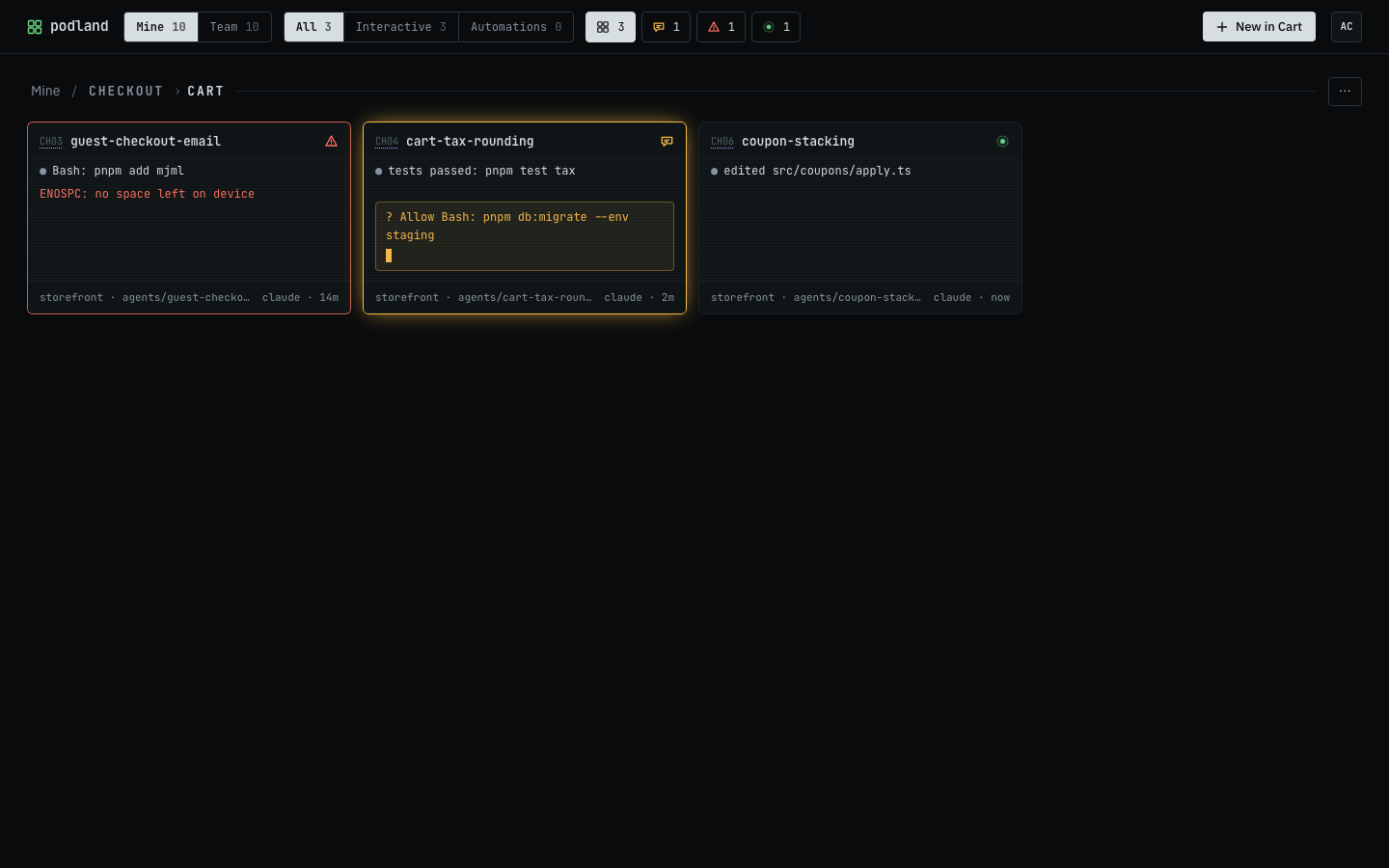Toggle the error warning filter showing 1
This screenshot has width=1389, height=868.
(721, 27)
